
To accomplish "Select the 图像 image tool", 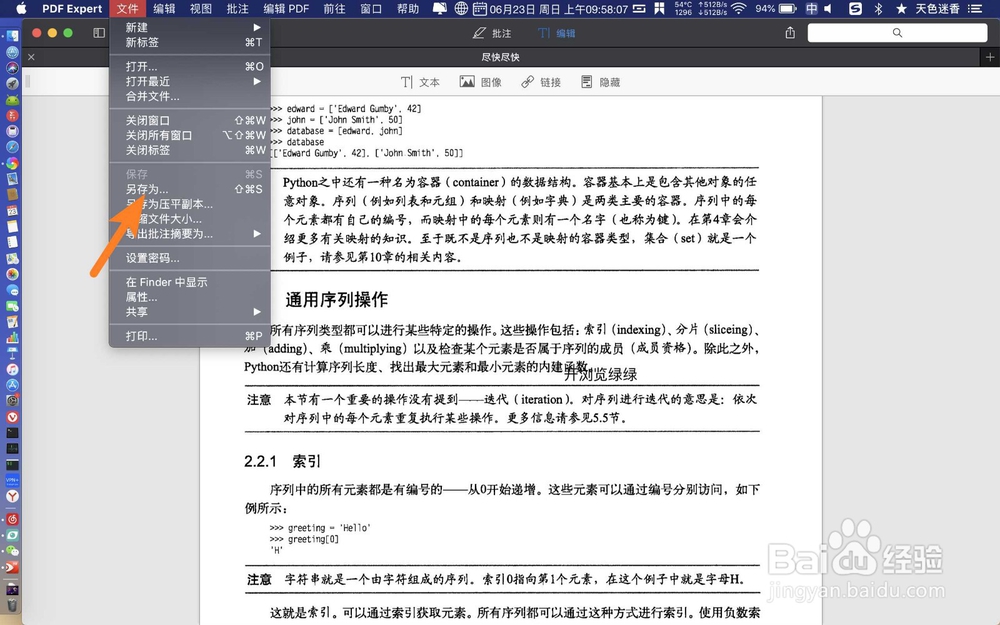I will point(481,82).
